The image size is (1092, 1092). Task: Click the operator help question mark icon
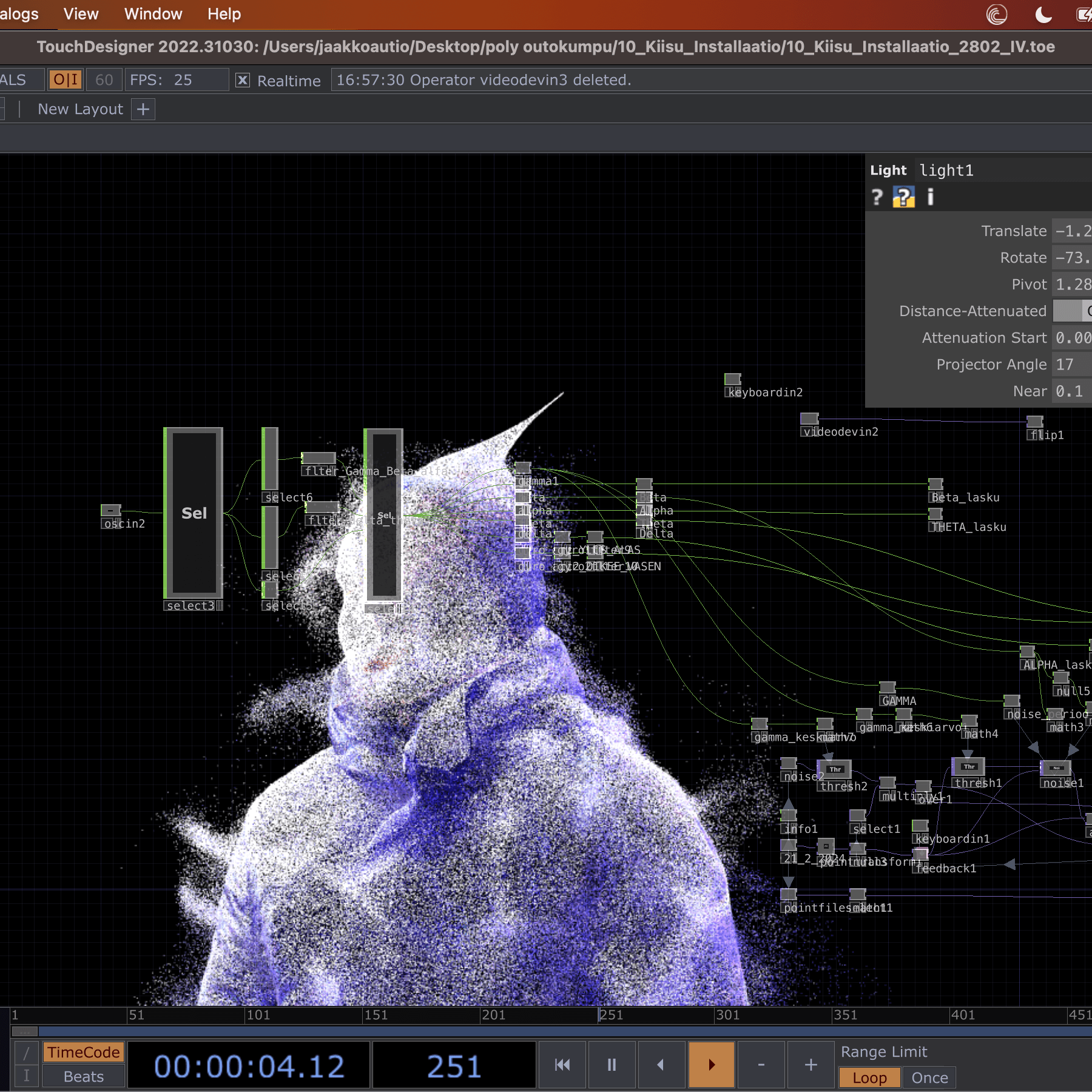877,197
